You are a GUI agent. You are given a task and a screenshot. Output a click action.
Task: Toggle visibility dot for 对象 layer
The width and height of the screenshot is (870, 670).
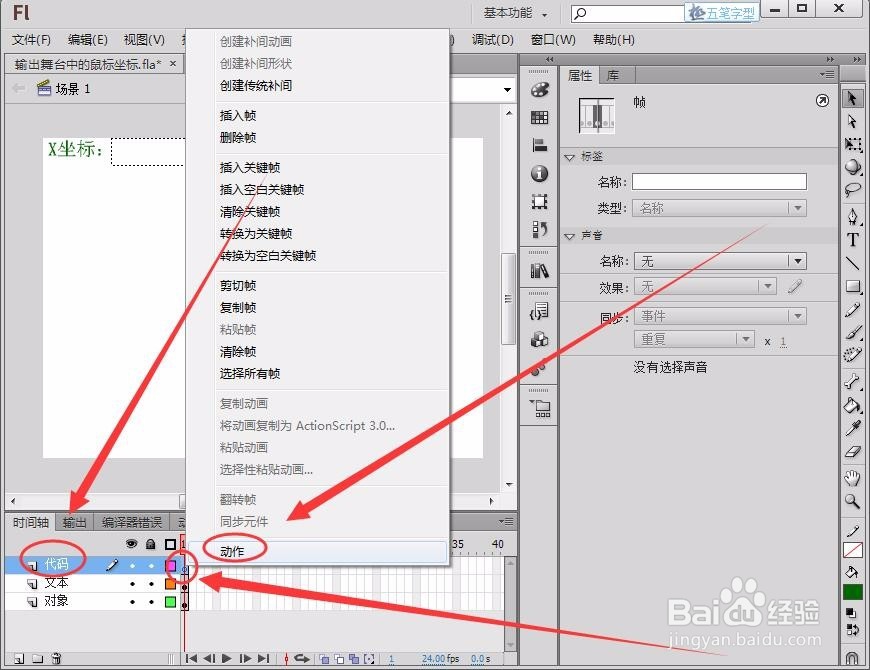coord(132,602)
